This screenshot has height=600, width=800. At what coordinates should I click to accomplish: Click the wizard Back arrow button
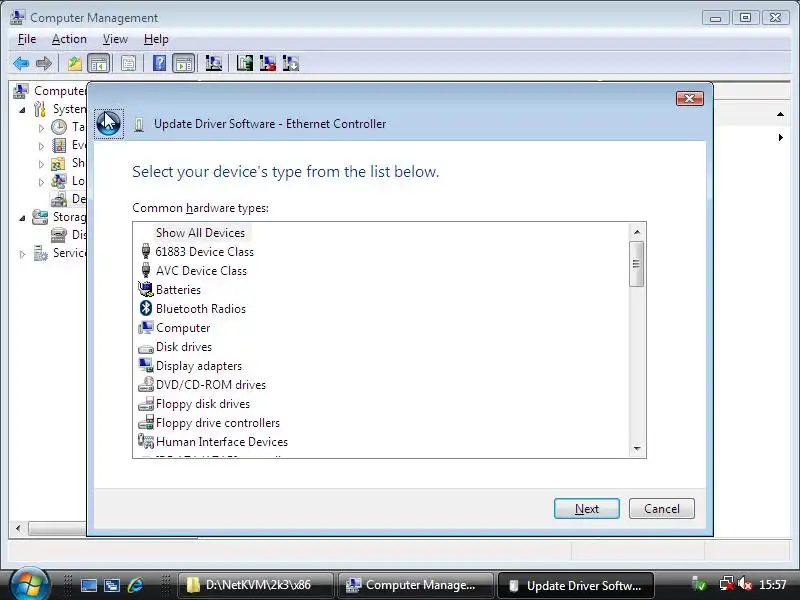[109, 123]
